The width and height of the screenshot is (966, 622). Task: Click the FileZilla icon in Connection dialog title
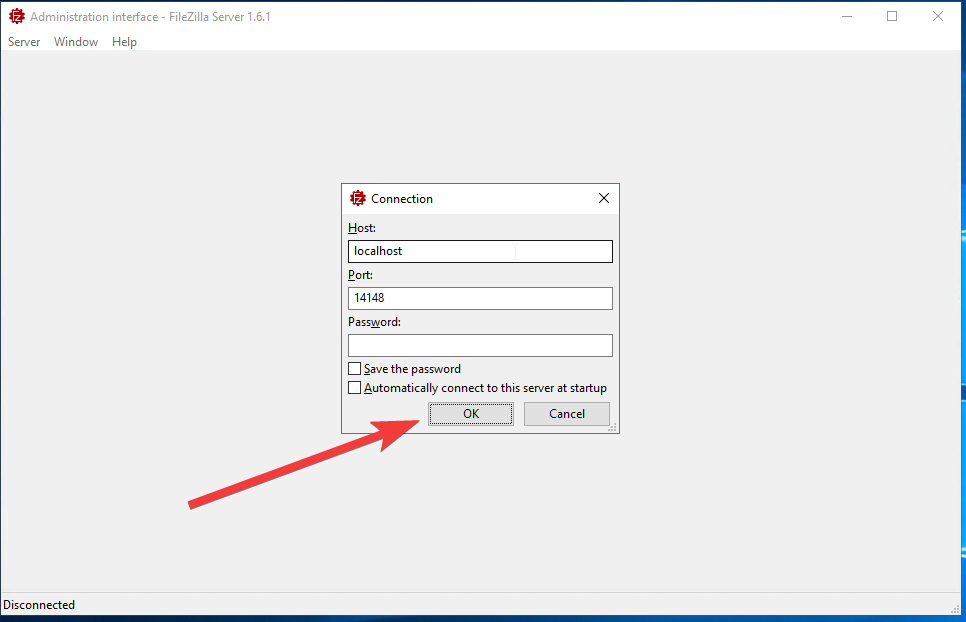click(x=357, y=198)
